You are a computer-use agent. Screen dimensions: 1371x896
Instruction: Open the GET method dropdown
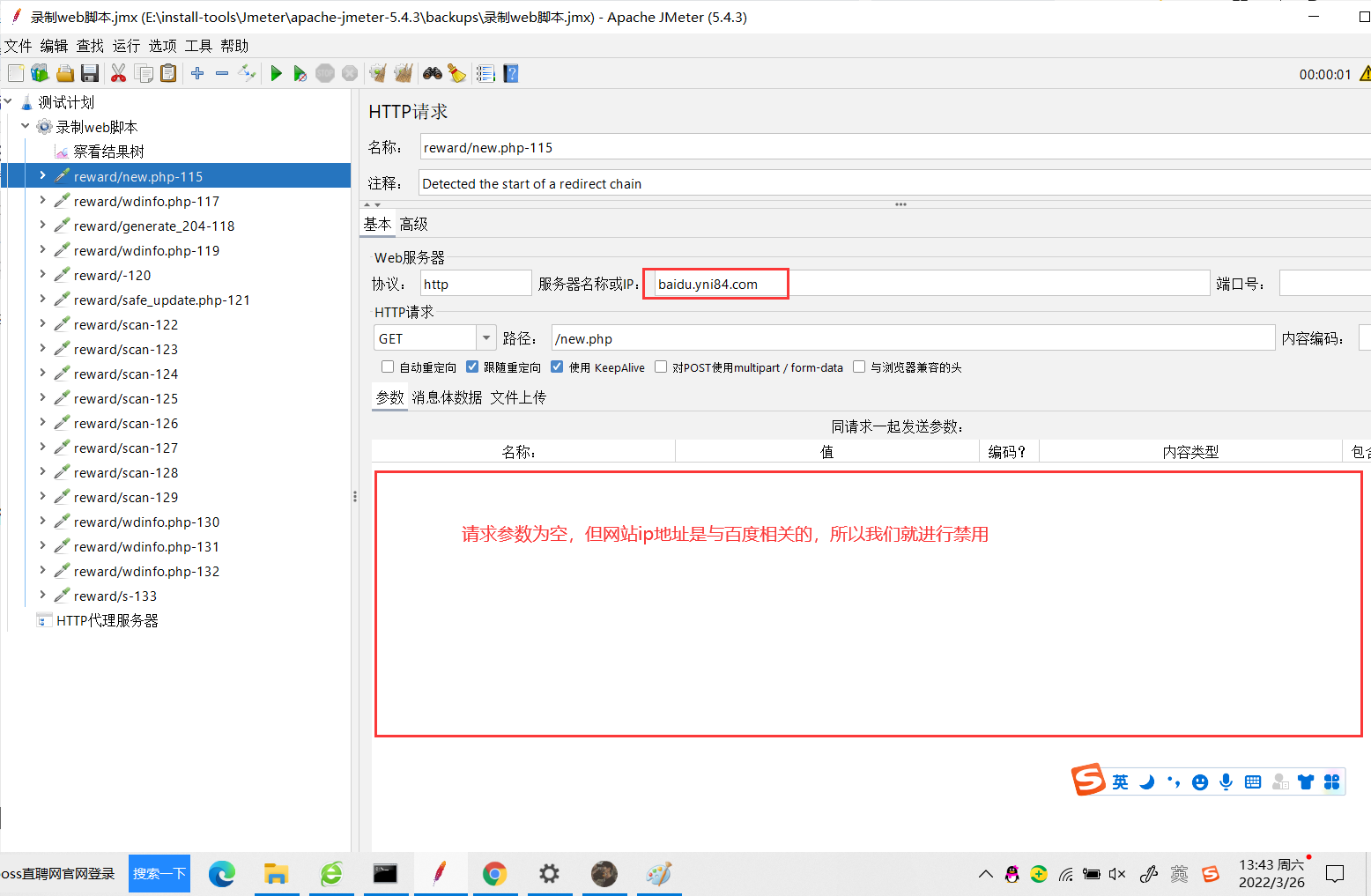coord(486,338)
